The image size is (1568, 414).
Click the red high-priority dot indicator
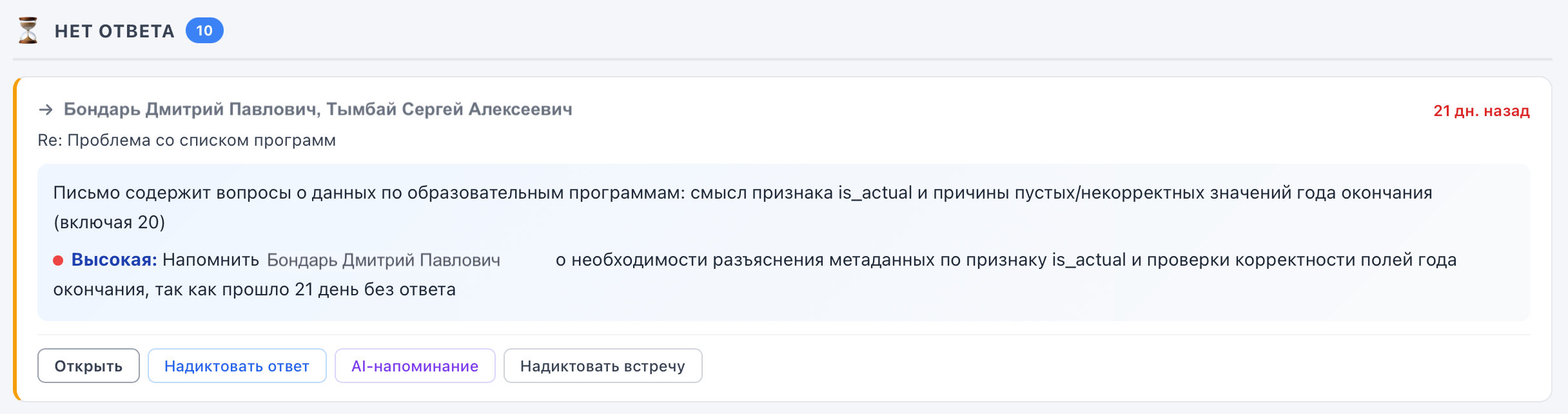[x=57, y=260]
